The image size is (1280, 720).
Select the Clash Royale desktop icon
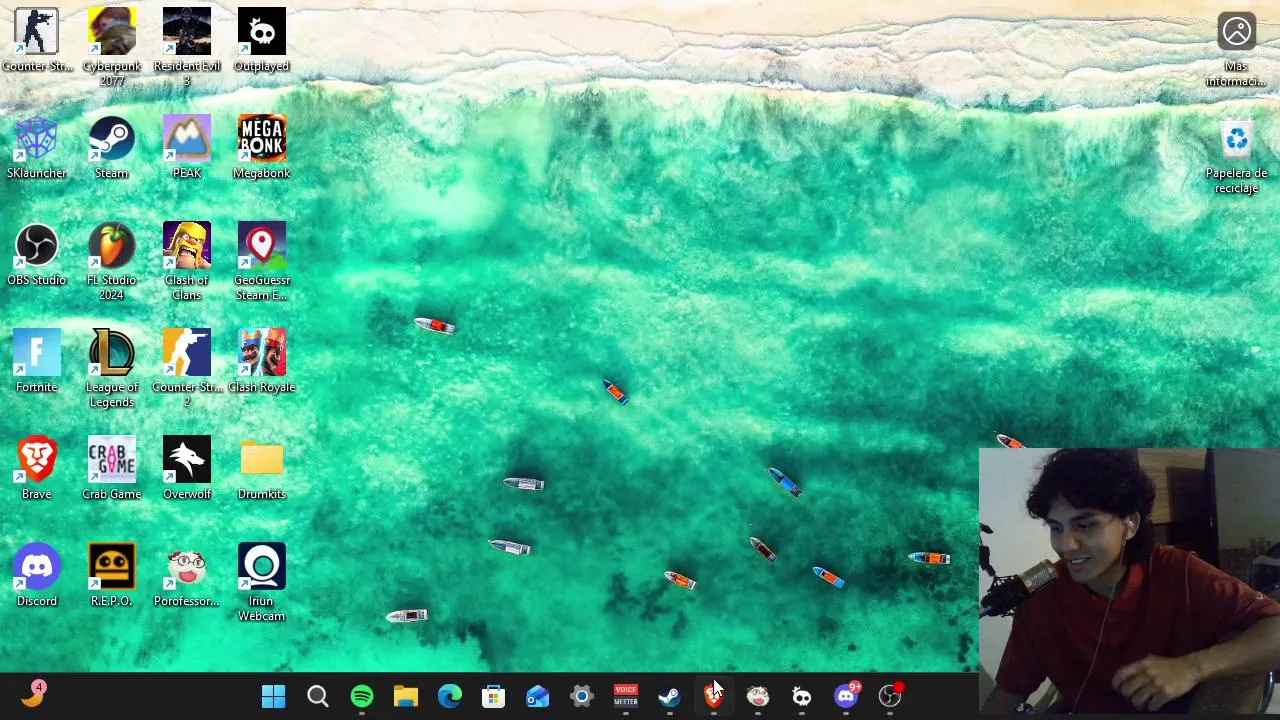click(262, 361)
